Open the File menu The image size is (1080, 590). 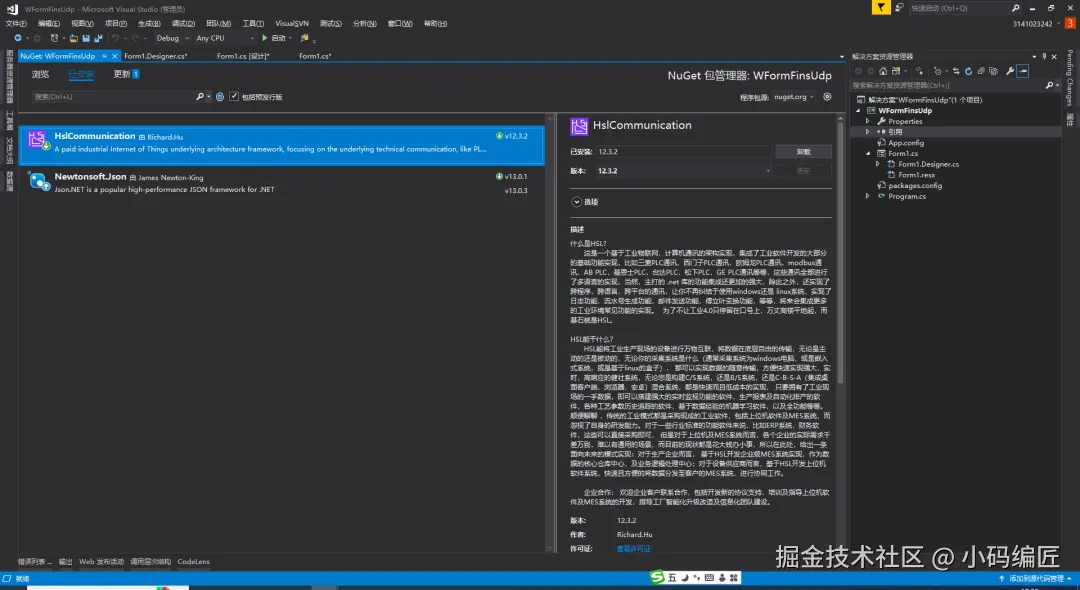pos(16,23)
